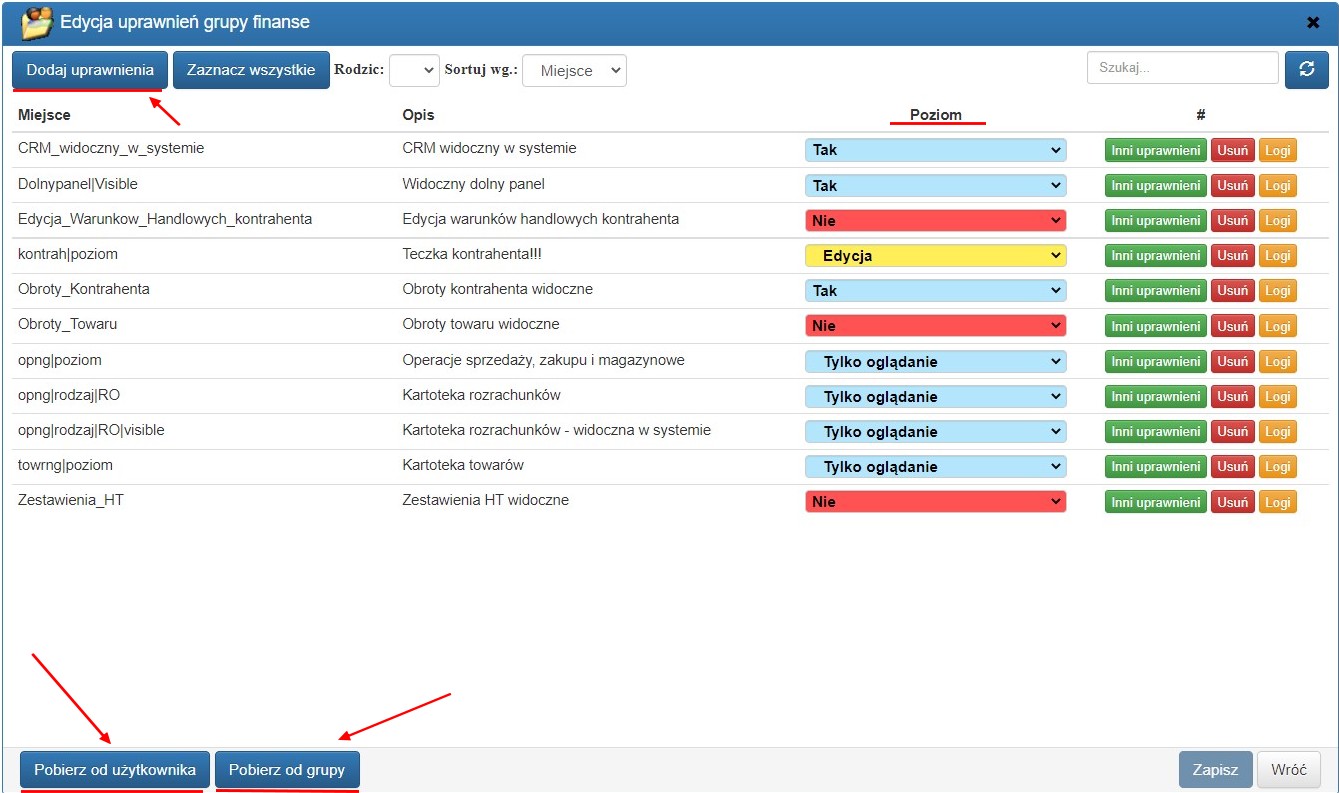1339x793 pixels.
Task: Click Inni uprawnieni for Obroty_Kontrahenta row
Action: coord(1155,291)
